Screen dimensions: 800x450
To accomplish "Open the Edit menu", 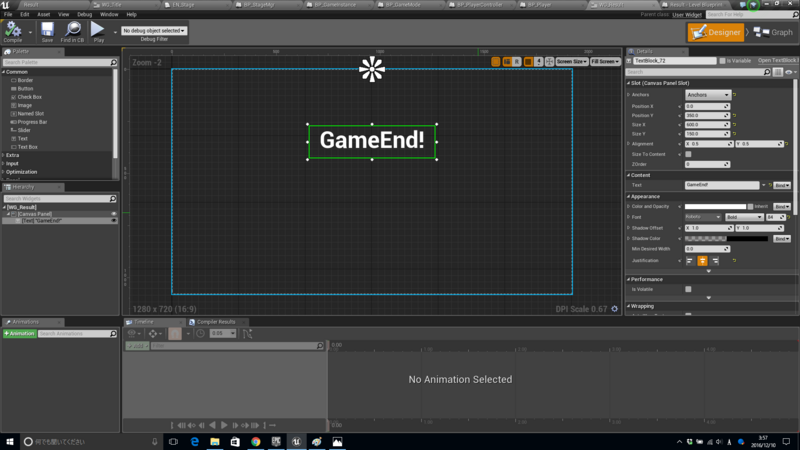I will tap(24, 14).
